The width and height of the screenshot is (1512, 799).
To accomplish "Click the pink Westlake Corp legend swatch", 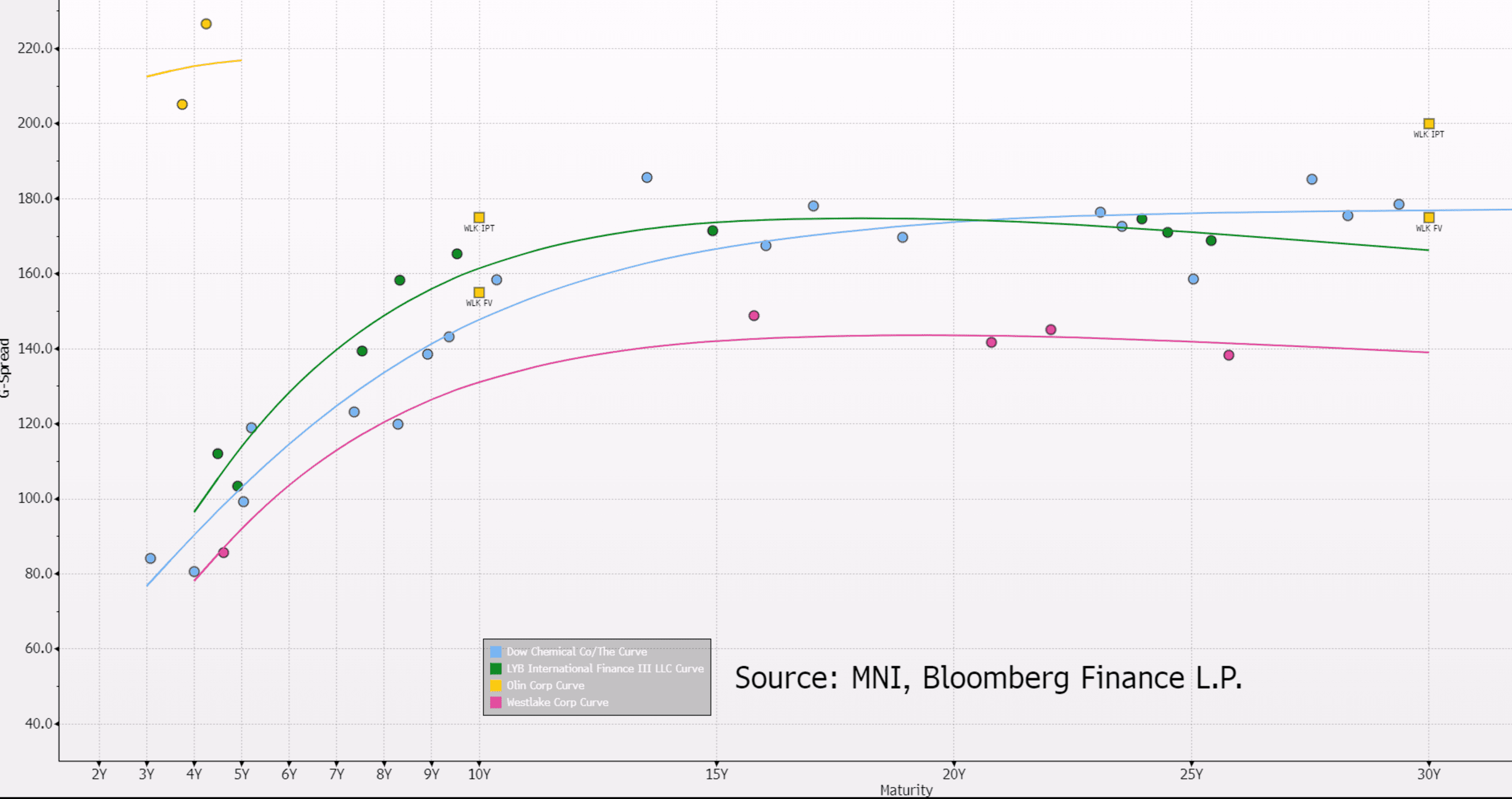I will coord(496,703).
